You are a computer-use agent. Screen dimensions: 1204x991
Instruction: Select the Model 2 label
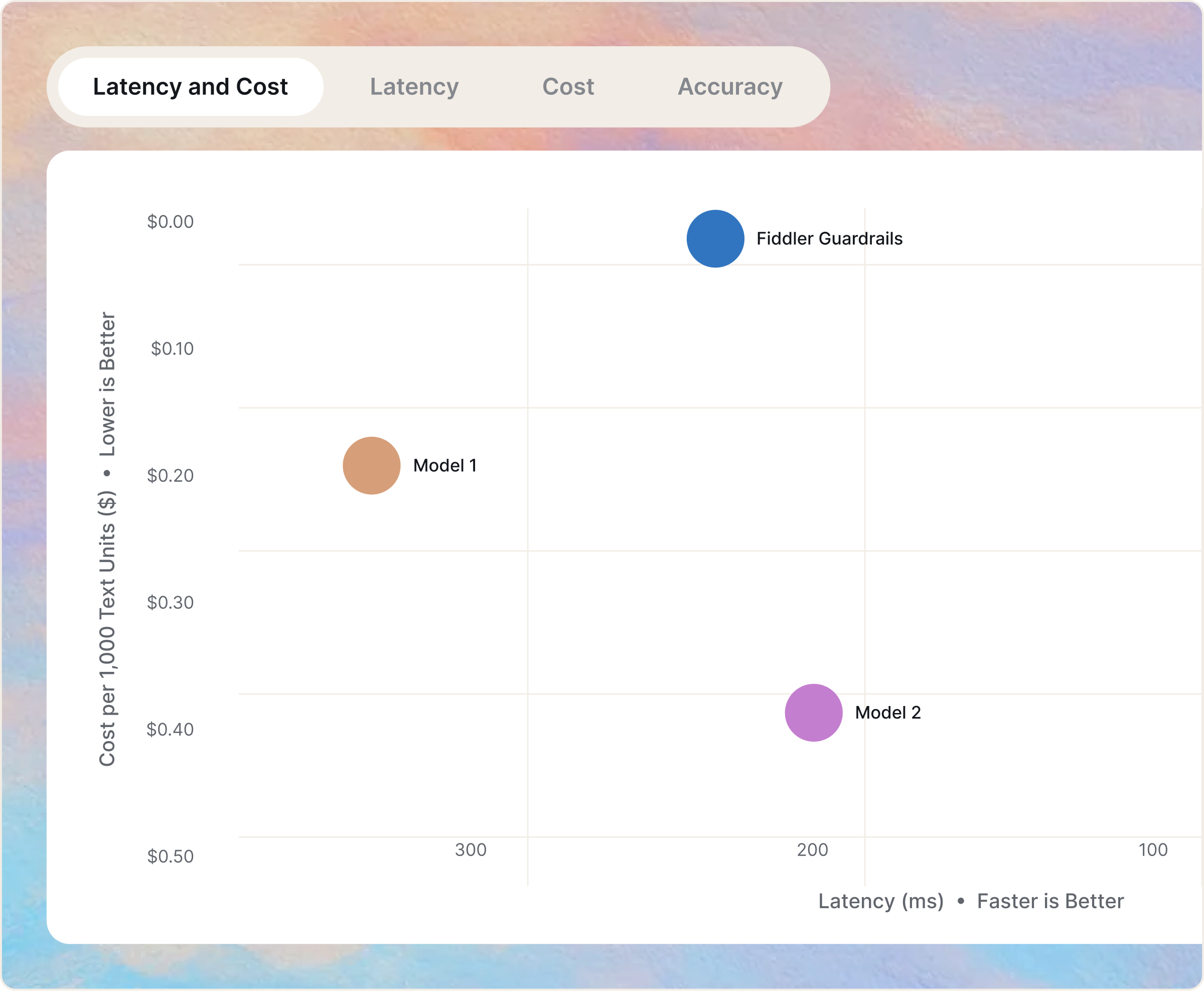(x=888, y=713)
